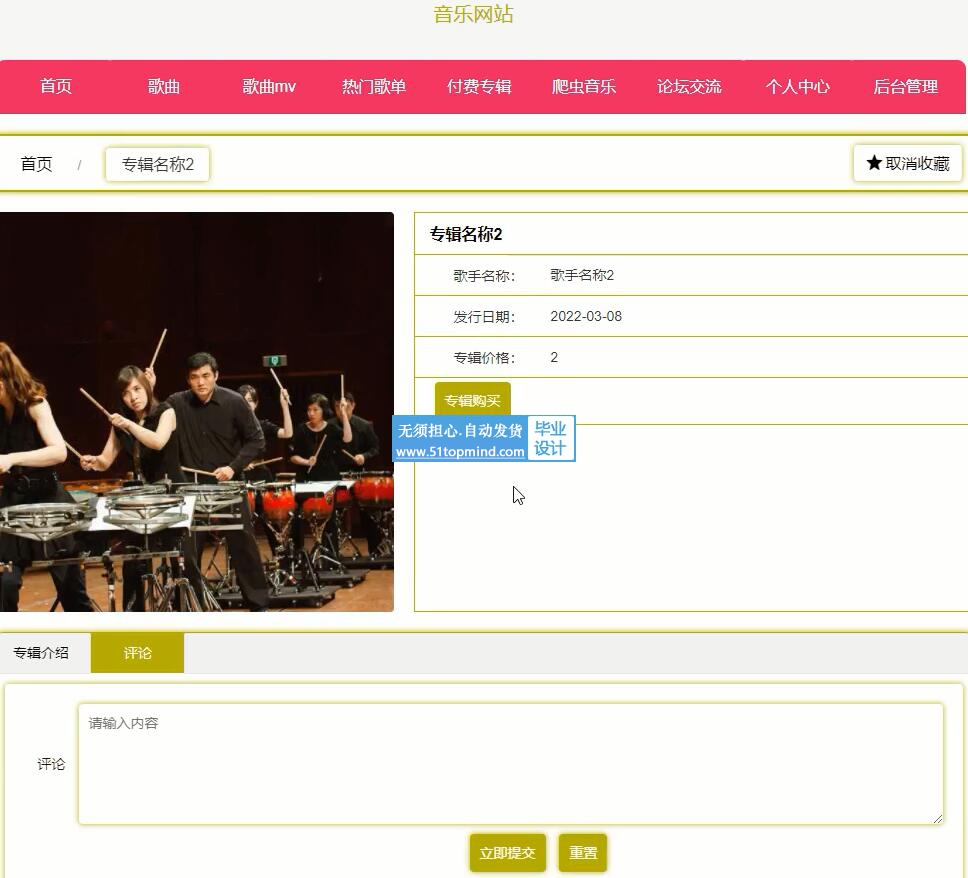Image resolution: width=968 pixels, height=878 pixels.
Task: Click the 发行日期 label
Action: 484,317
